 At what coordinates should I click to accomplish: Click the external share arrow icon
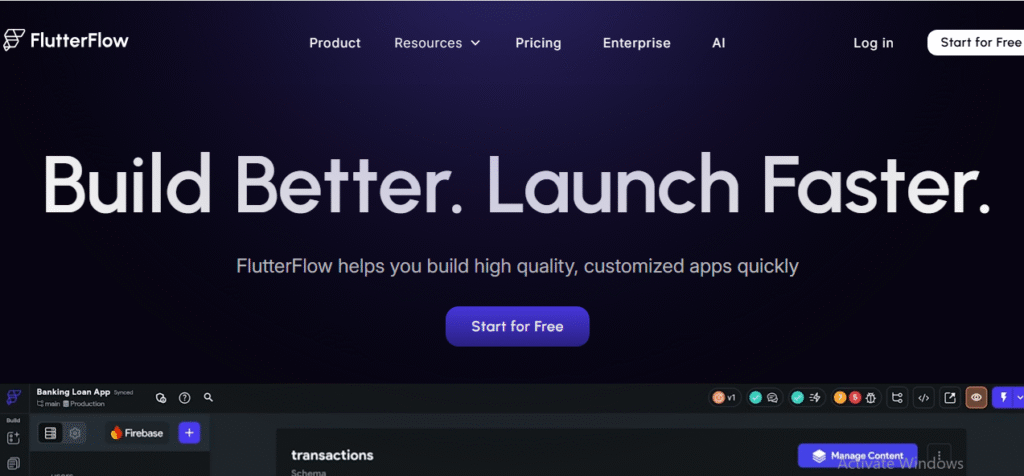pyautogui.click(x=951, y=398)
